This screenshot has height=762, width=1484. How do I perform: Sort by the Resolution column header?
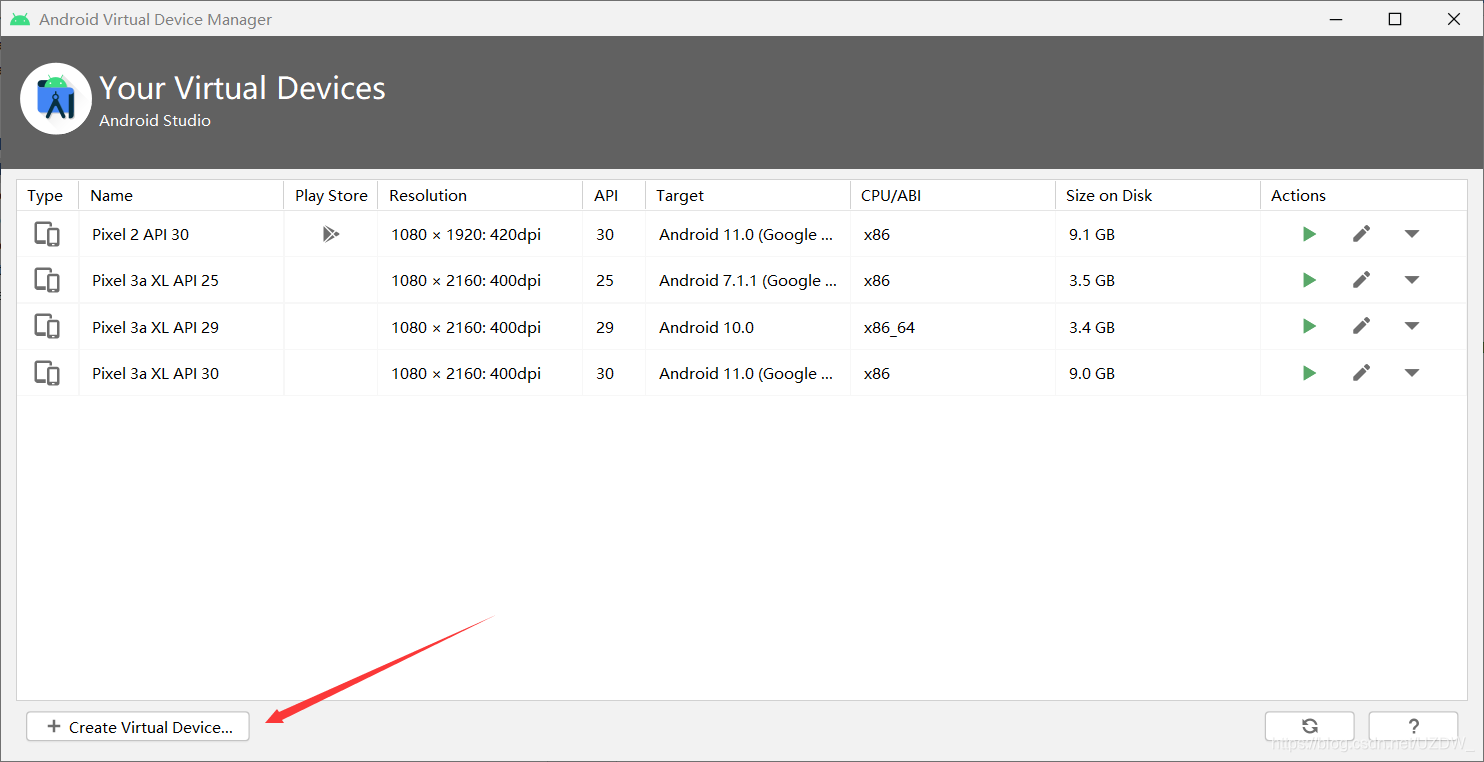[x=480, y=195]
